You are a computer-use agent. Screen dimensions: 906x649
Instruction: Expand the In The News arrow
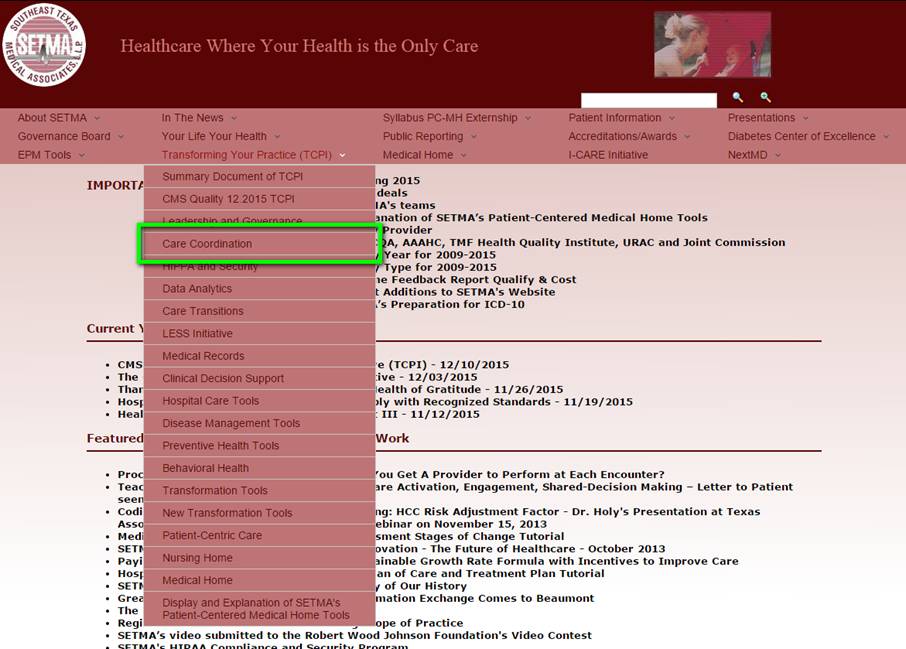[234, 118]
